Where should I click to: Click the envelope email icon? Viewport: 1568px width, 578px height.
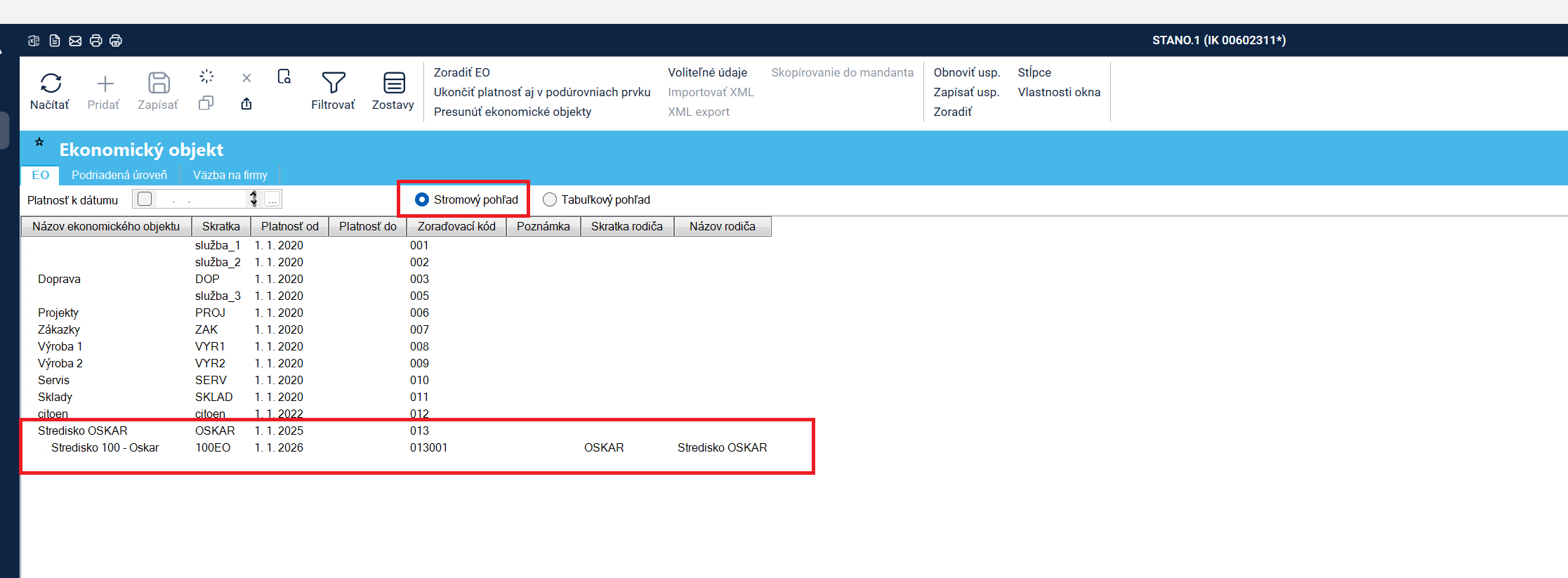click(x=75, y=41)
